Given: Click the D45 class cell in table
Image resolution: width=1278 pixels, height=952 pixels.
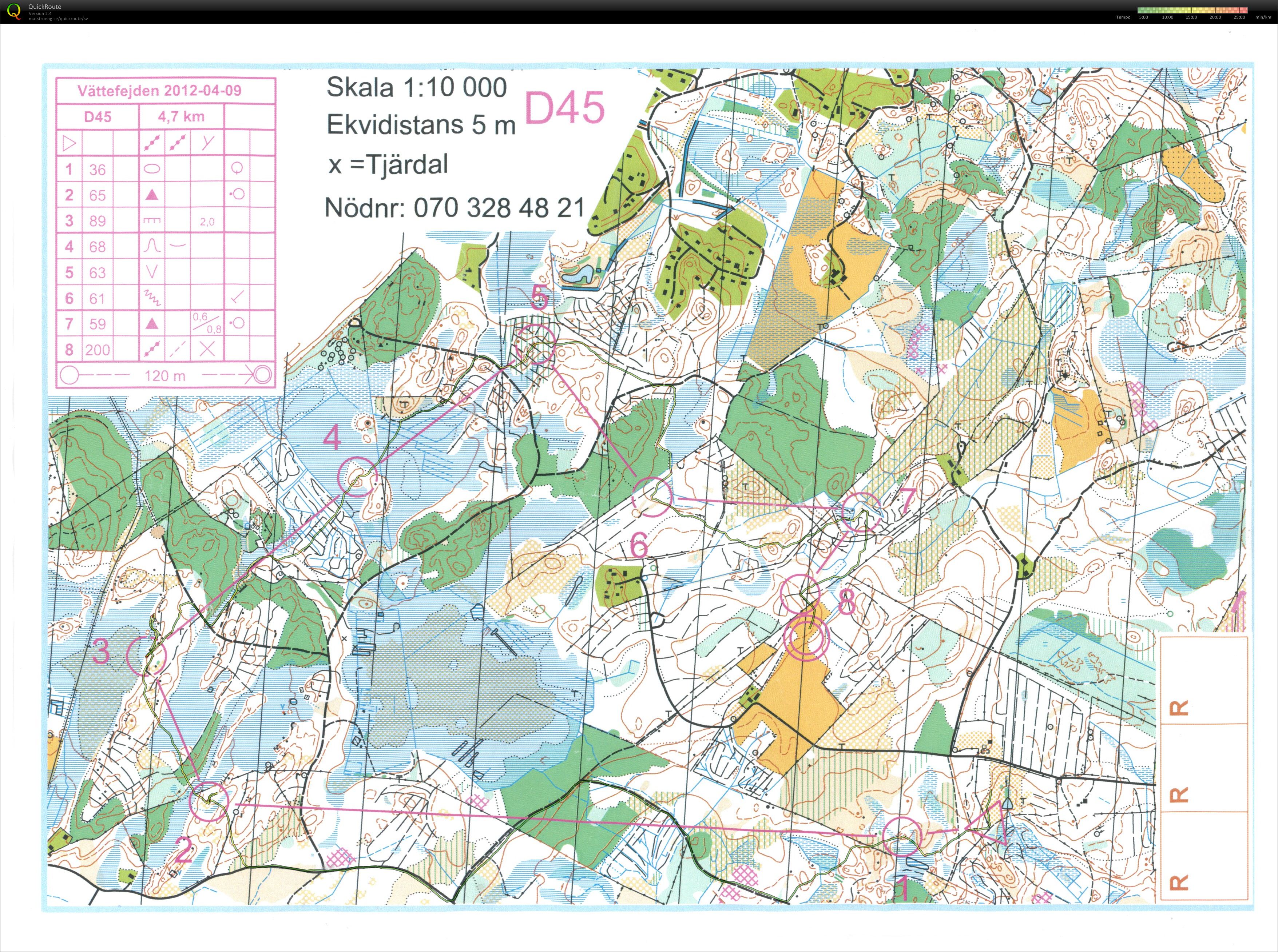Looking at the screenshot, I should tap(98, 117).
